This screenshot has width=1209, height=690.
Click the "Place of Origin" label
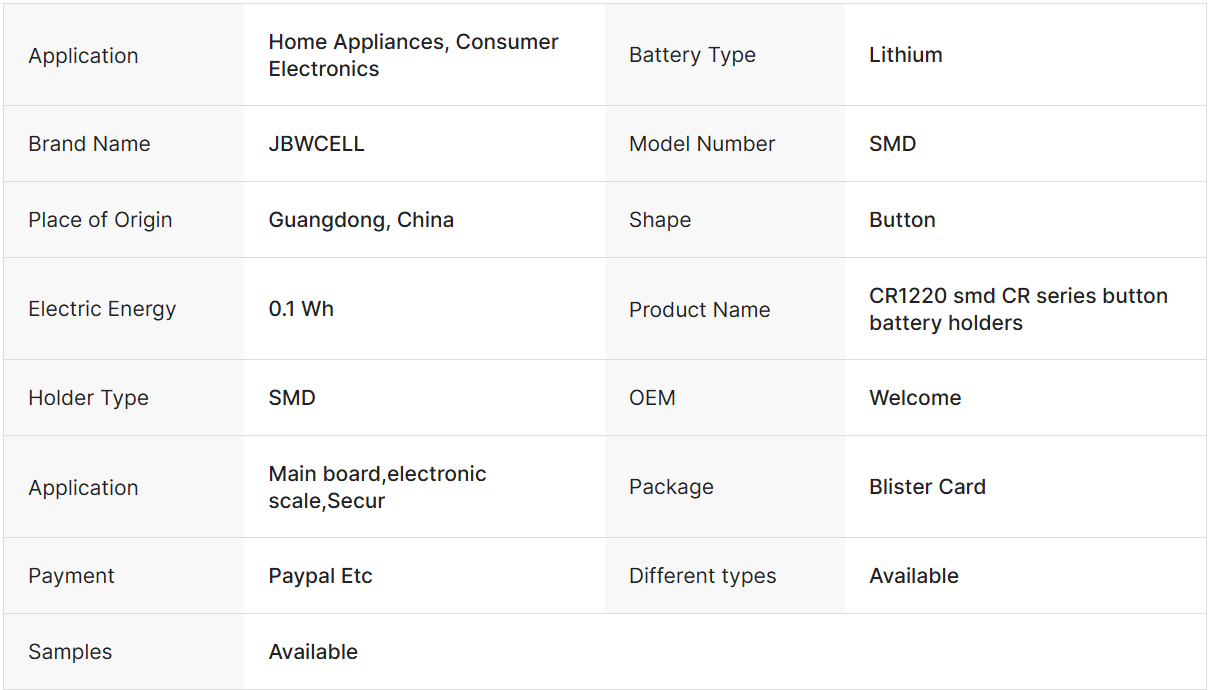100,220
